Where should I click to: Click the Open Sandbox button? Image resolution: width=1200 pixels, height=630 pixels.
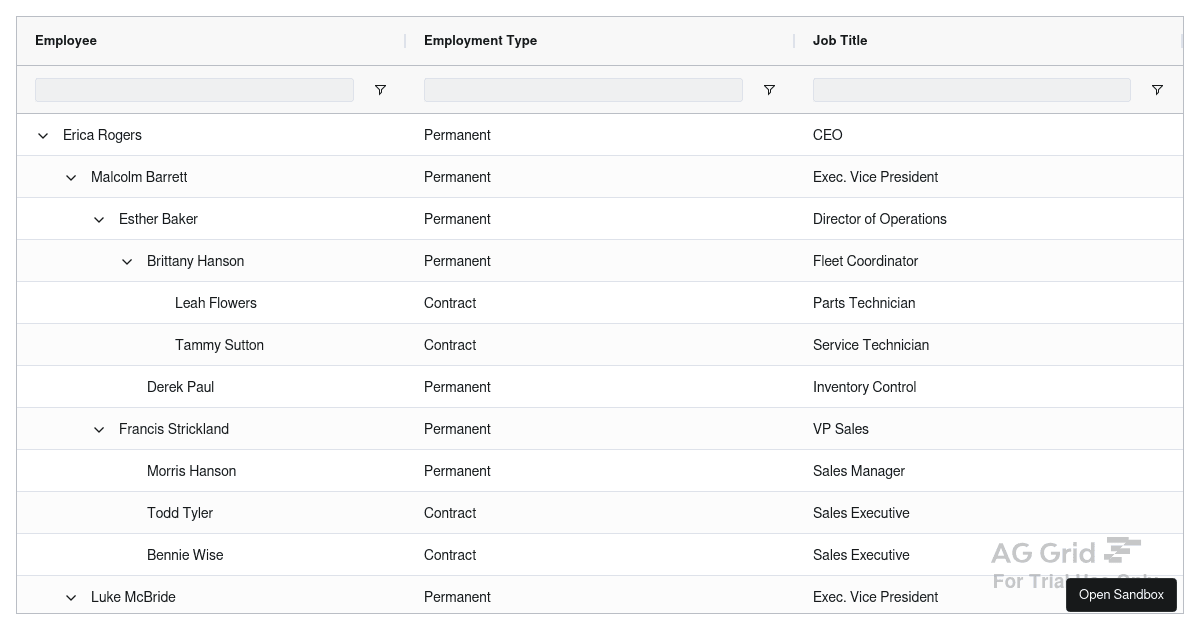[1121, 594]
